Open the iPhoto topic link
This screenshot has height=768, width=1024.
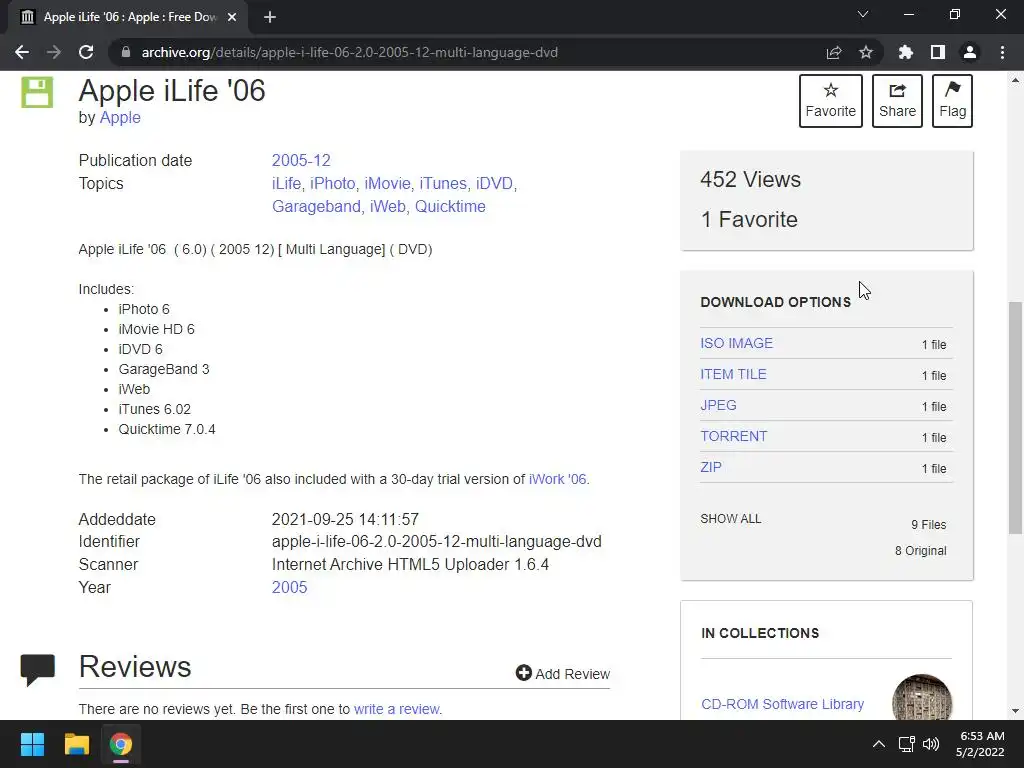pyautogui.click(x=332, y=184)
